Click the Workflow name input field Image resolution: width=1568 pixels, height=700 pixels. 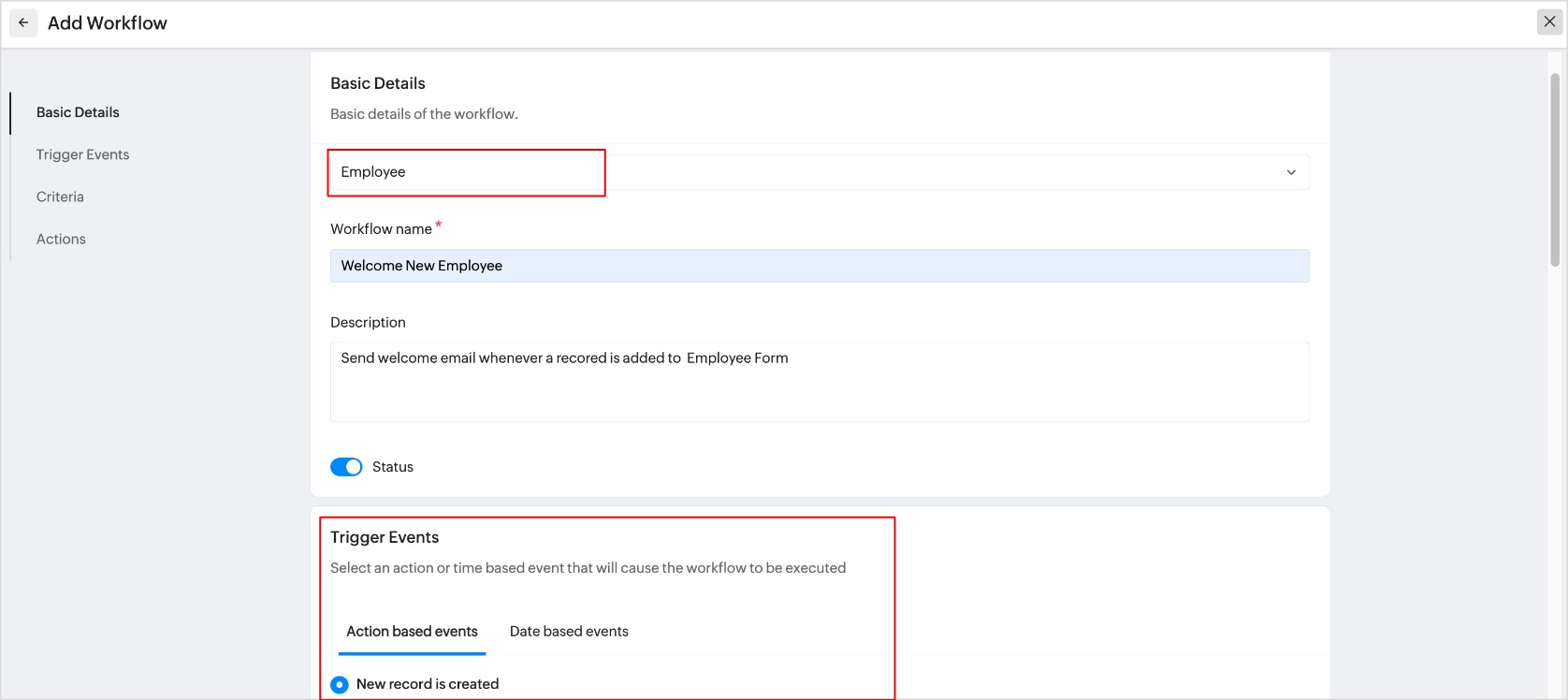tap(819, 266)
